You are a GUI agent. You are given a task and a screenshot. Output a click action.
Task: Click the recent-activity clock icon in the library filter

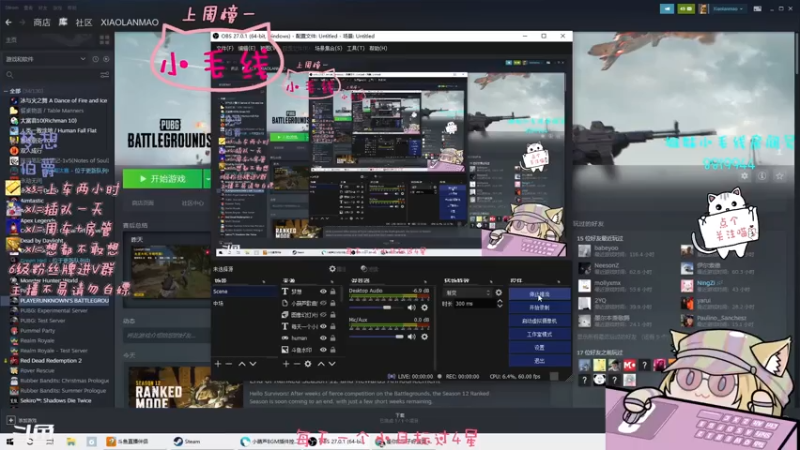tap(95, 59)
